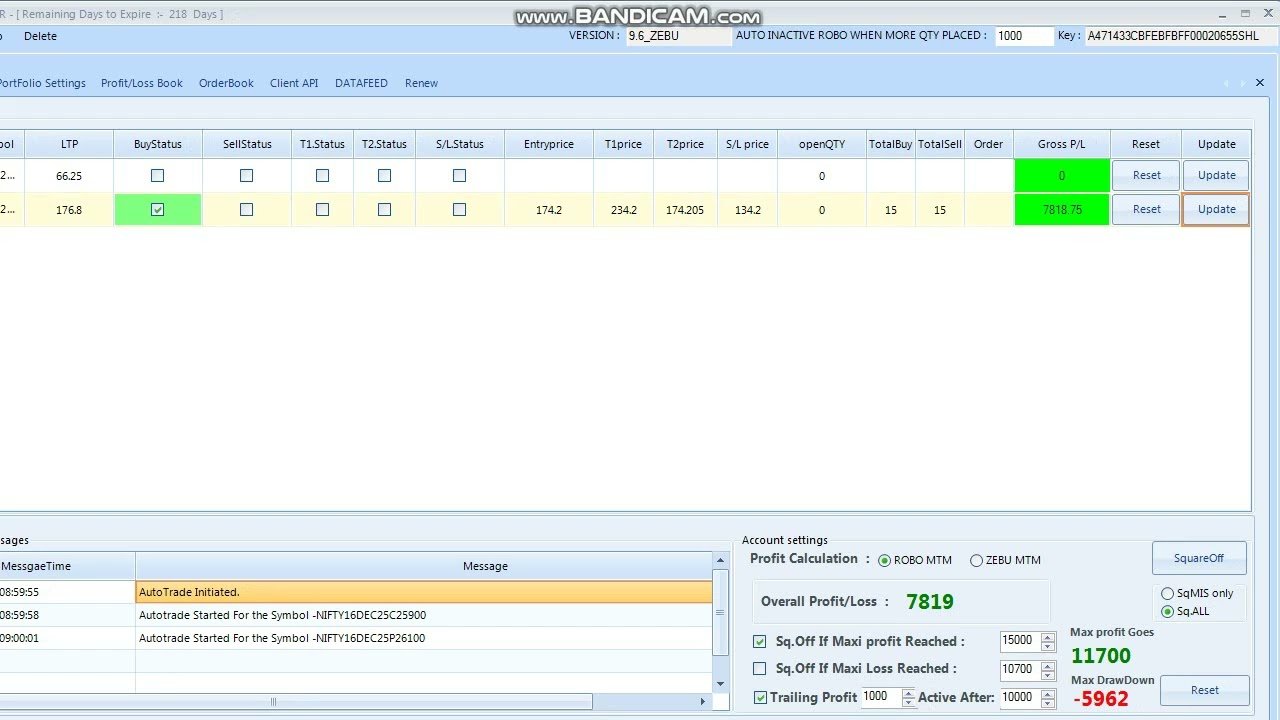This screenshot has height=720, width=1280.
Task: Click the down arrow of the messages vertical scrollbar
Action: point(720,684)
